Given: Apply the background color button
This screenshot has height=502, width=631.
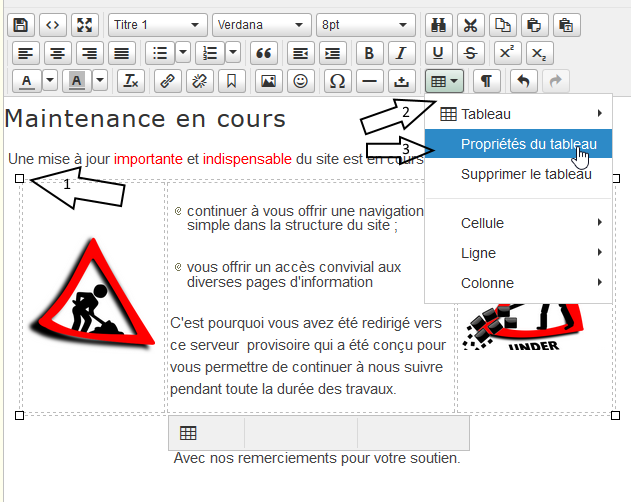Looking at the screenshot, I should [77, 81].
